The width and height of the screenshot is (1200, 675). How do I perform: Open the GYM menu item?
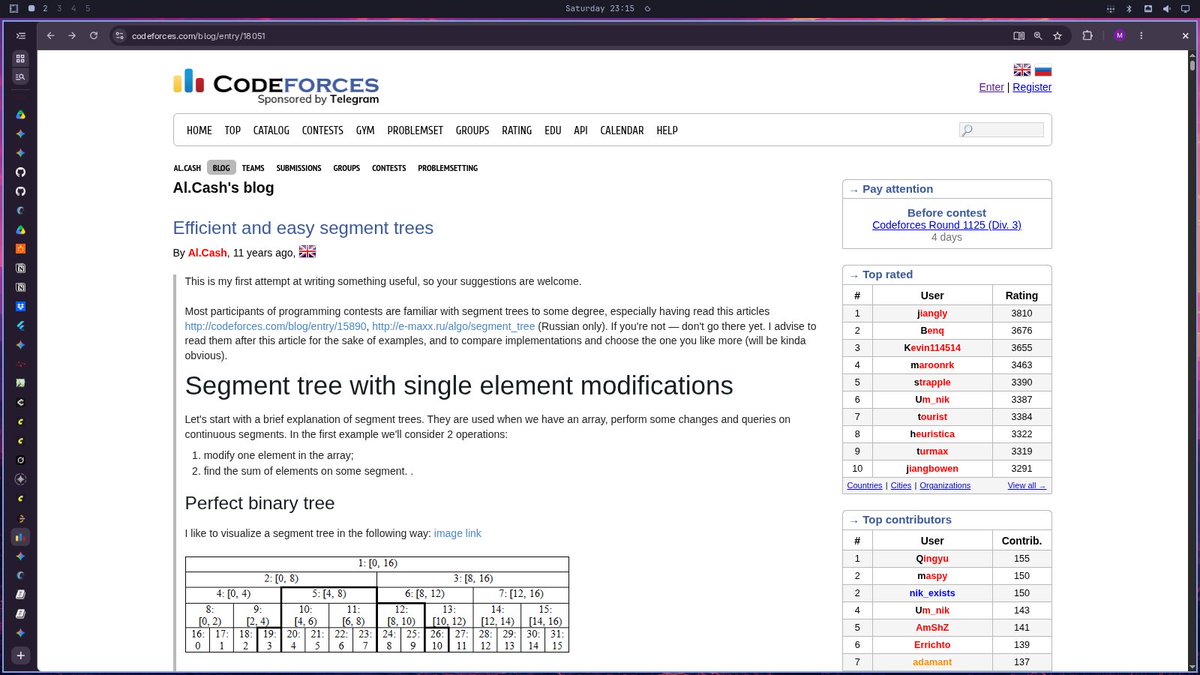(365, 130)
